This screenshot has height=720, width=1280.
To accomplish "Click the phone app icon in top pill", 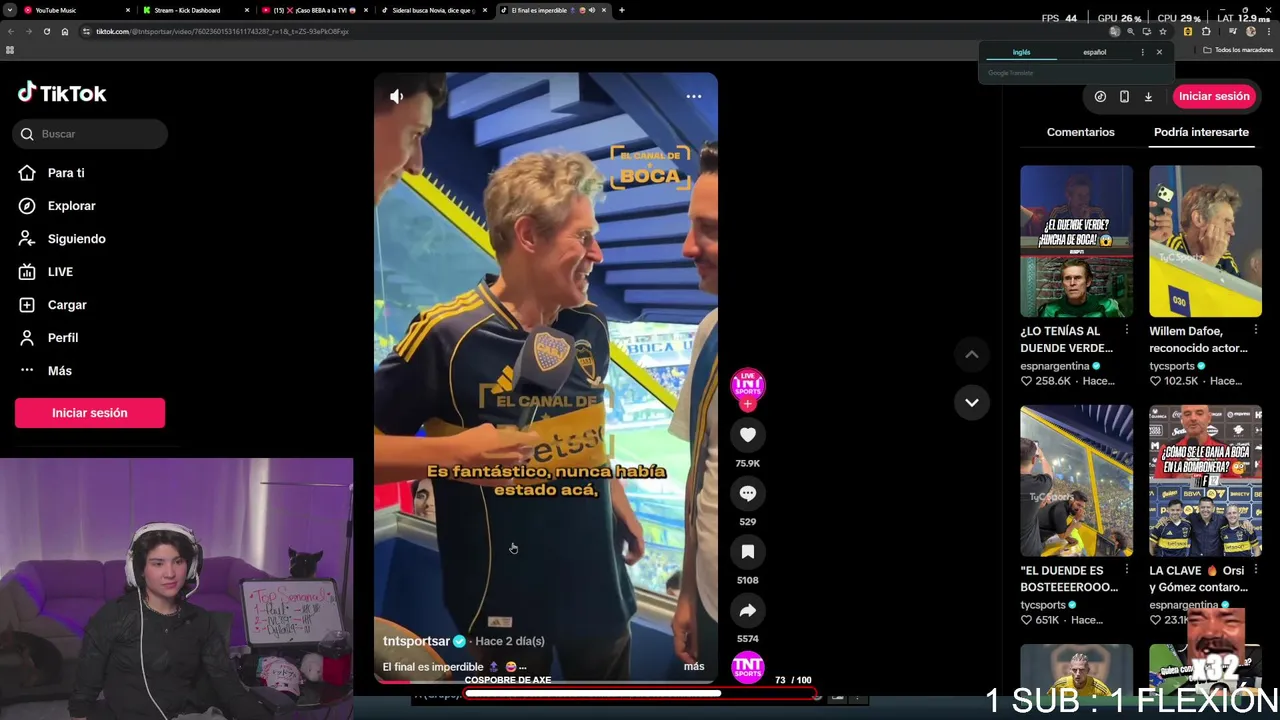I will coord(1124,96).
